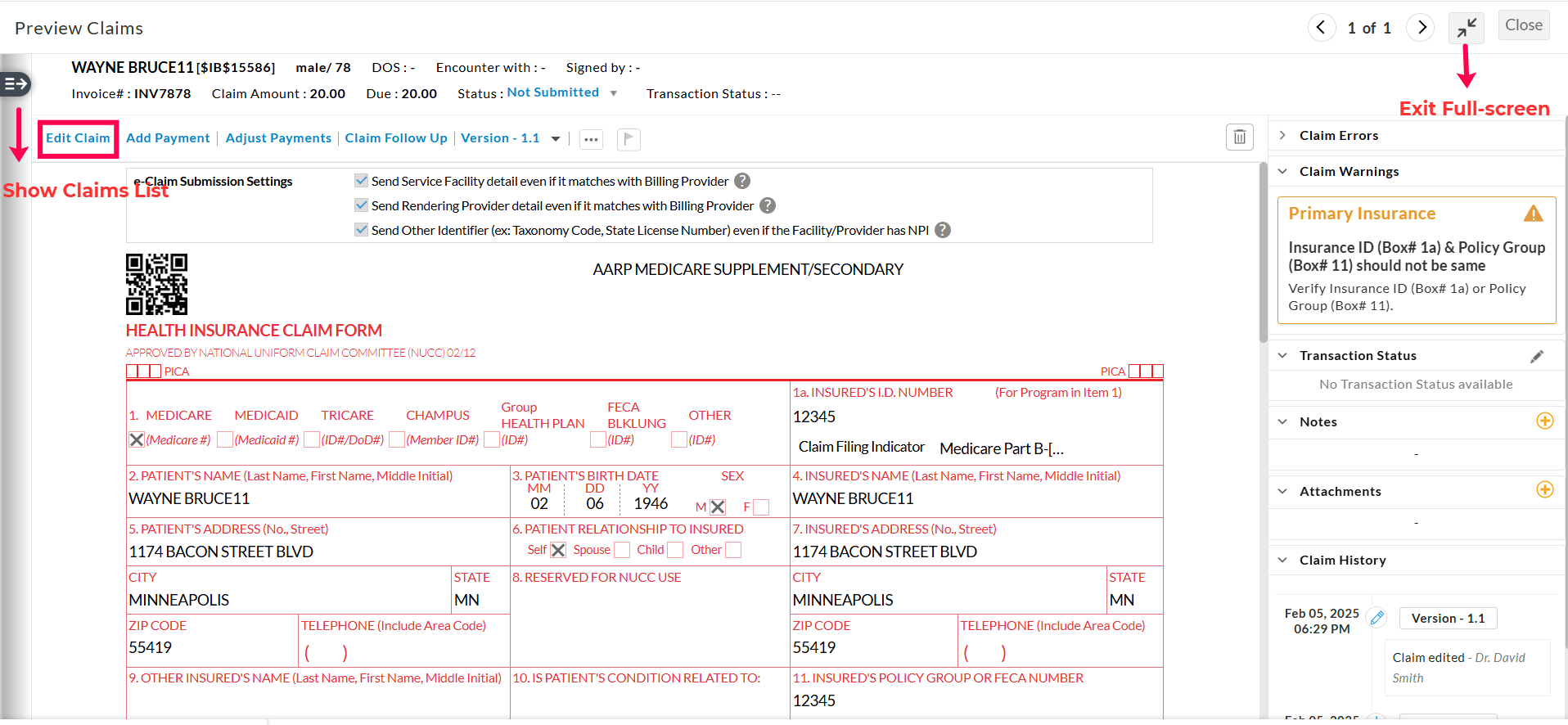Check the Group Health Plan box
This screenshot has width=1568, height=725.
coord(492,439)
